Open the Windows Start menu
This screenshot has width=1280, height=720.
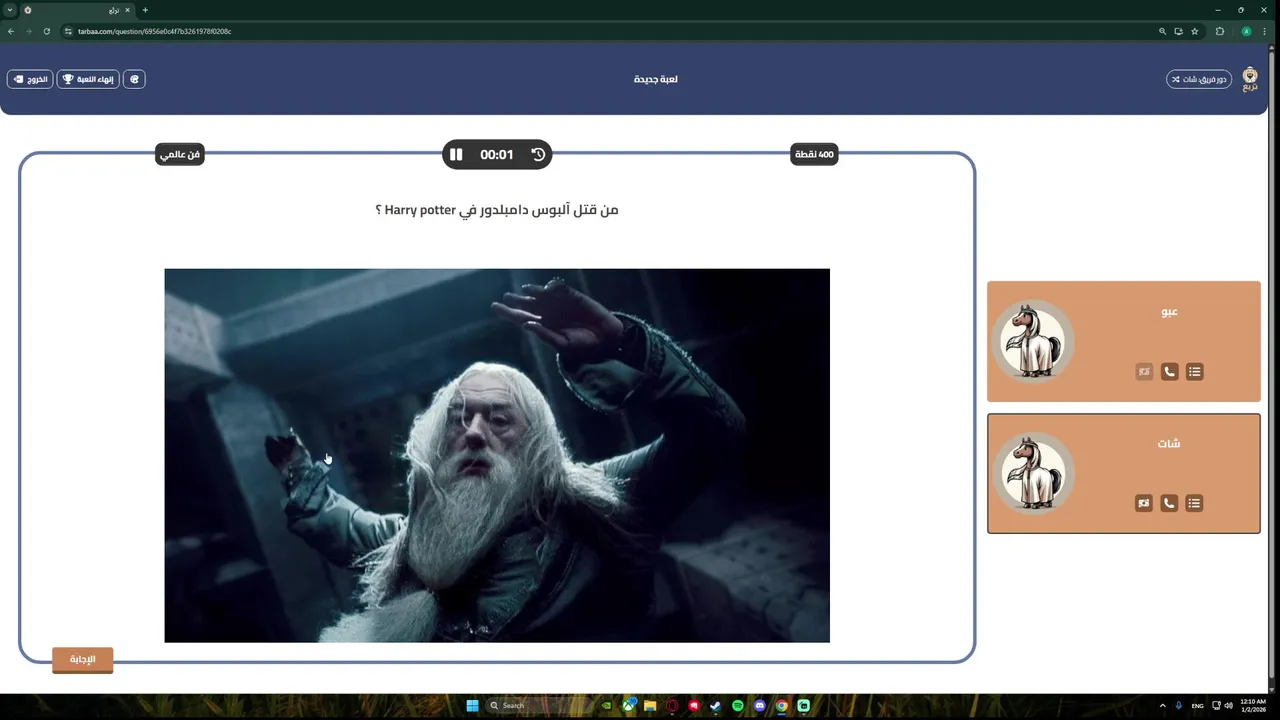click(472, 705)
